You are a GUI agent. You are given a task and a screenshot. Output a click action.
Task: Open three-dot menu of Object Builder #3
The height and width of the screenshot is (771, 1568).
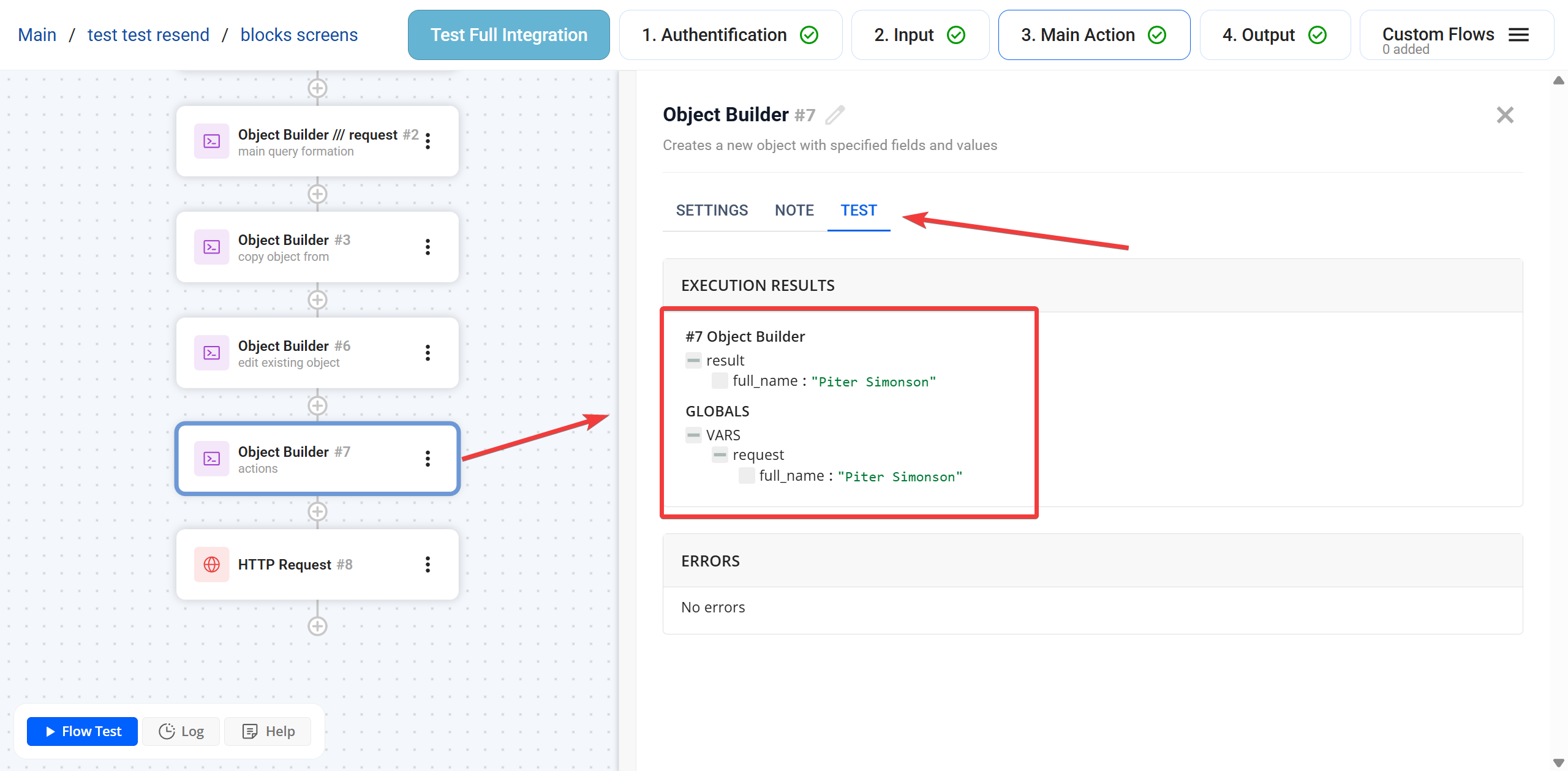428,247
